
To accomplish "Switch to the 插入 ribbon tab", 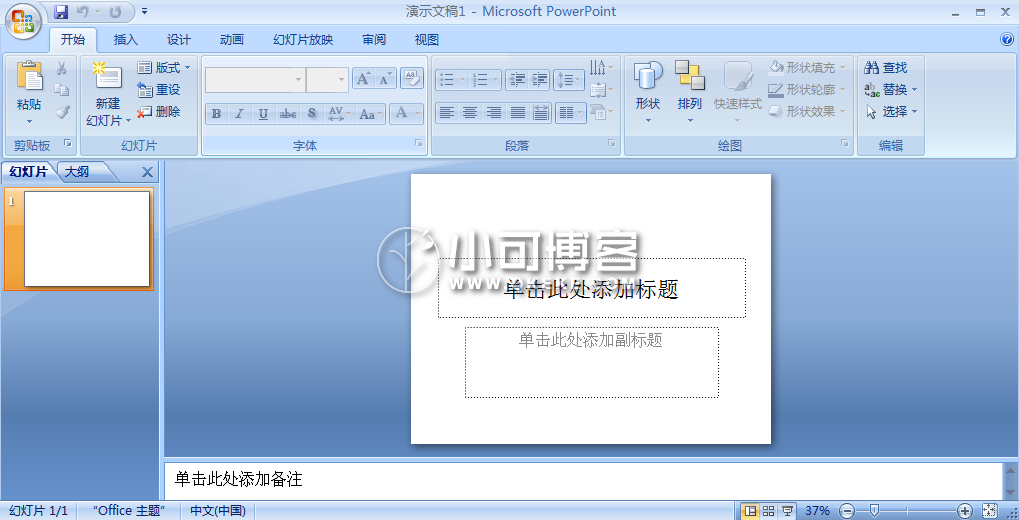I will pyautogui.click(x=125, y=40).
